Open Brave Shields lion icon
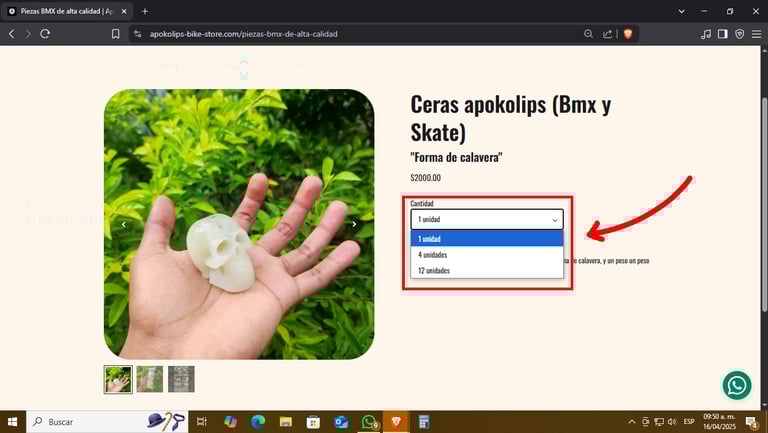This screenshot has height=433, width=768. [628, 34]
